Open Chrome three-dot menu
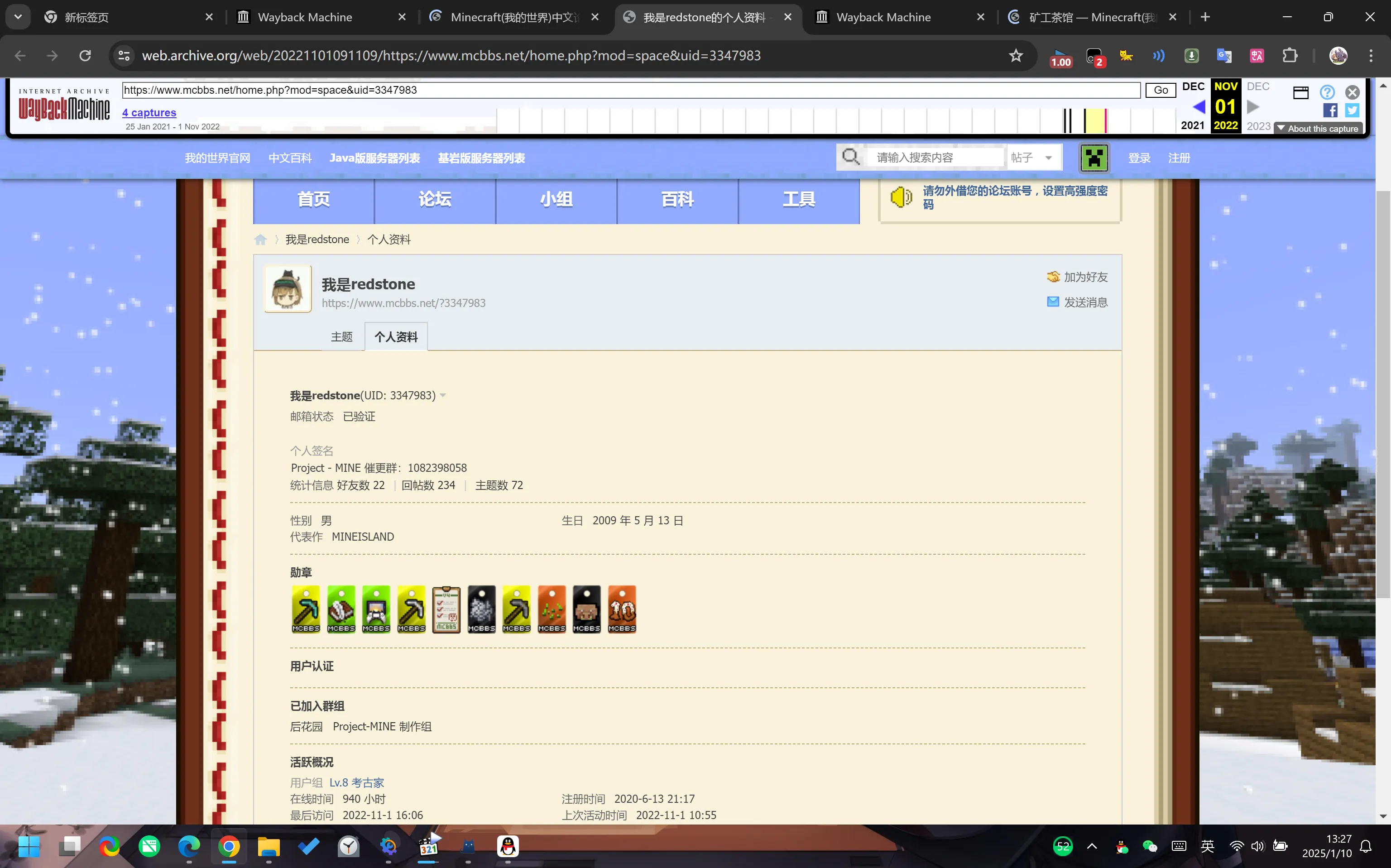The image size is (1391, 868). tap(1371, 56)
